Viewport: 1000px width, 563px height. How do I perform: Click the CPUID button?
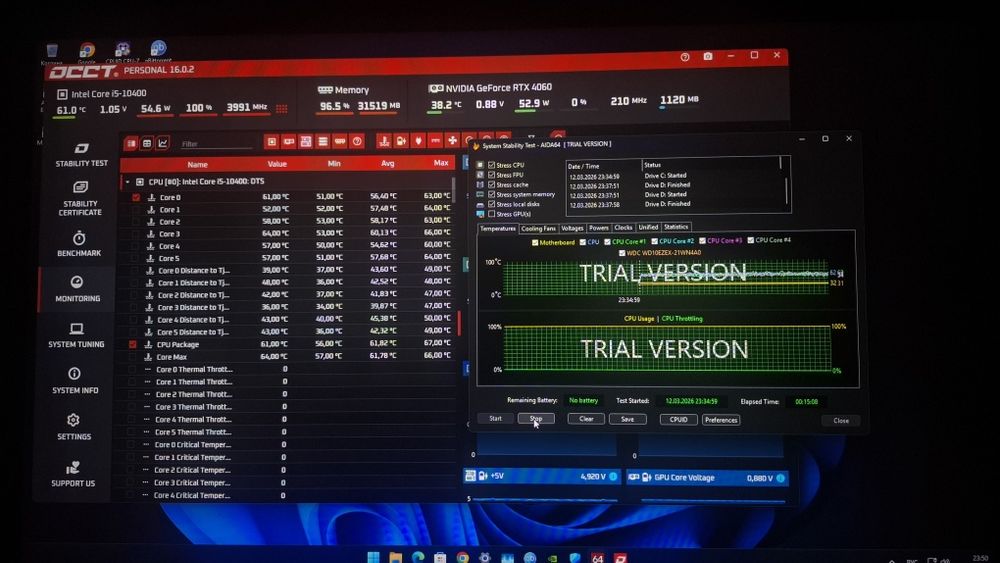click(x=679, y=420)
